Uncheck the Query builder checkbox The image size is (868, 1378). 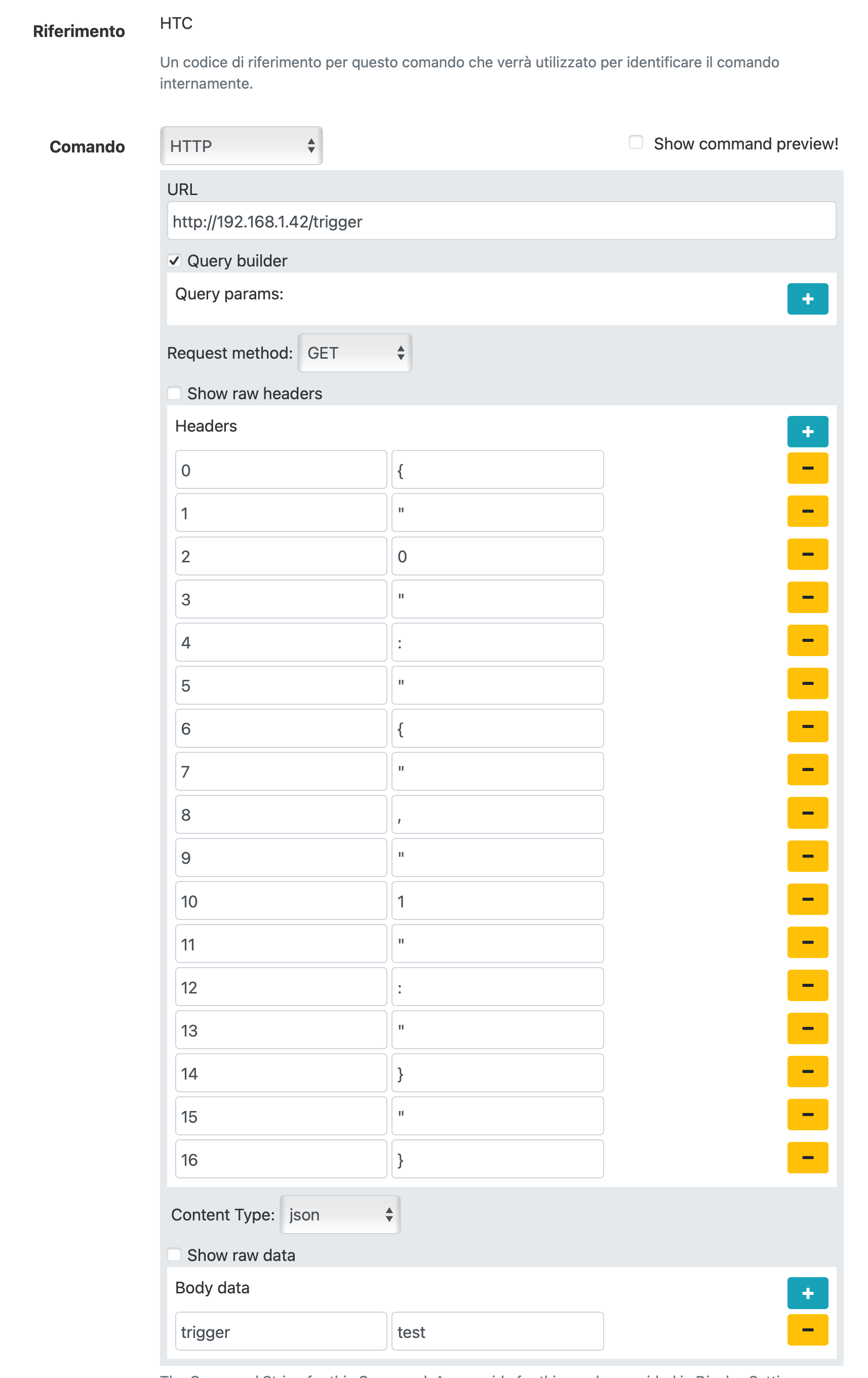point(174,261)
